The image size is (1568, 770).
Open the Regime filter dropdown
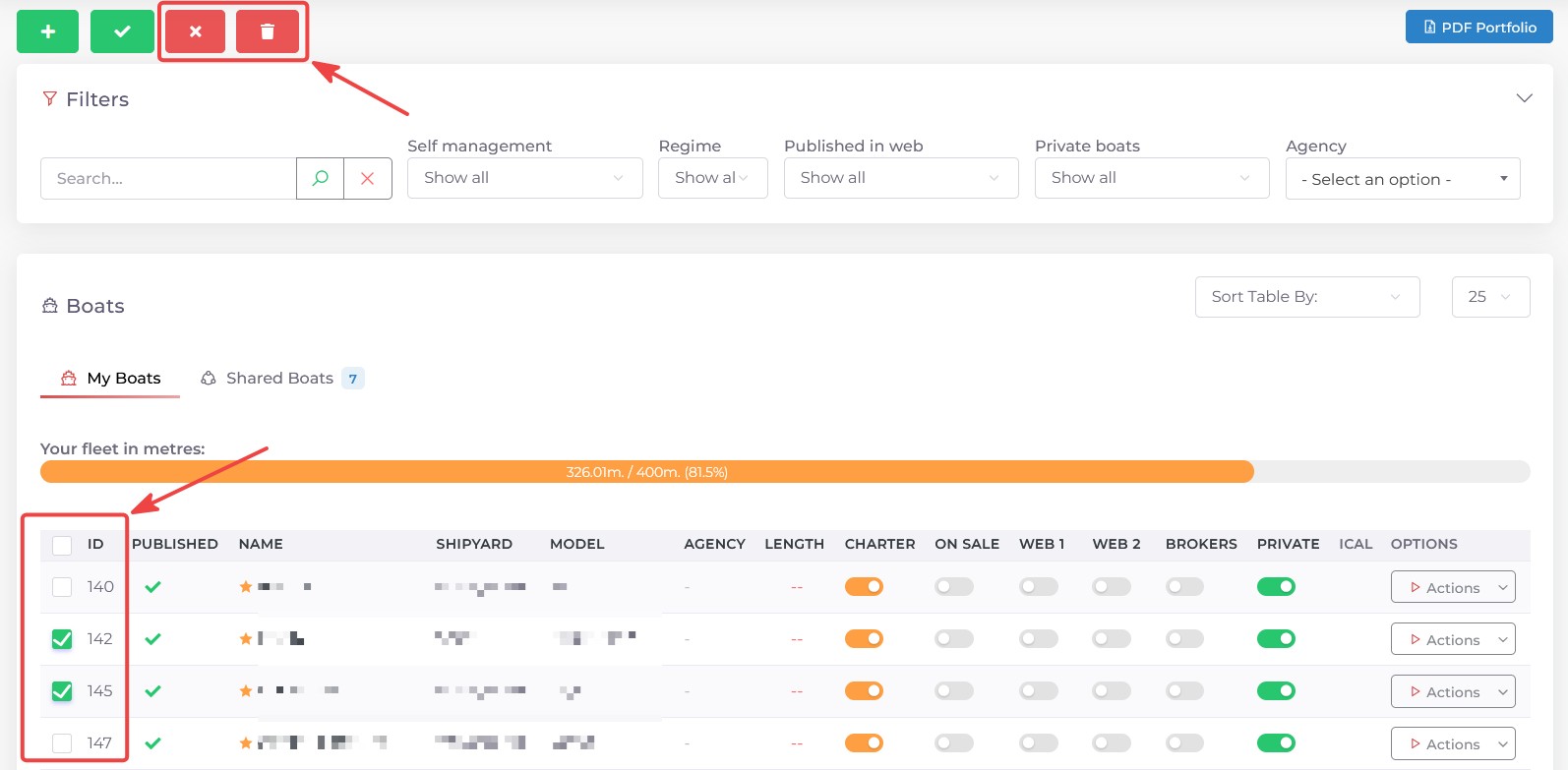pyautogui.click(x=712, y=178)
